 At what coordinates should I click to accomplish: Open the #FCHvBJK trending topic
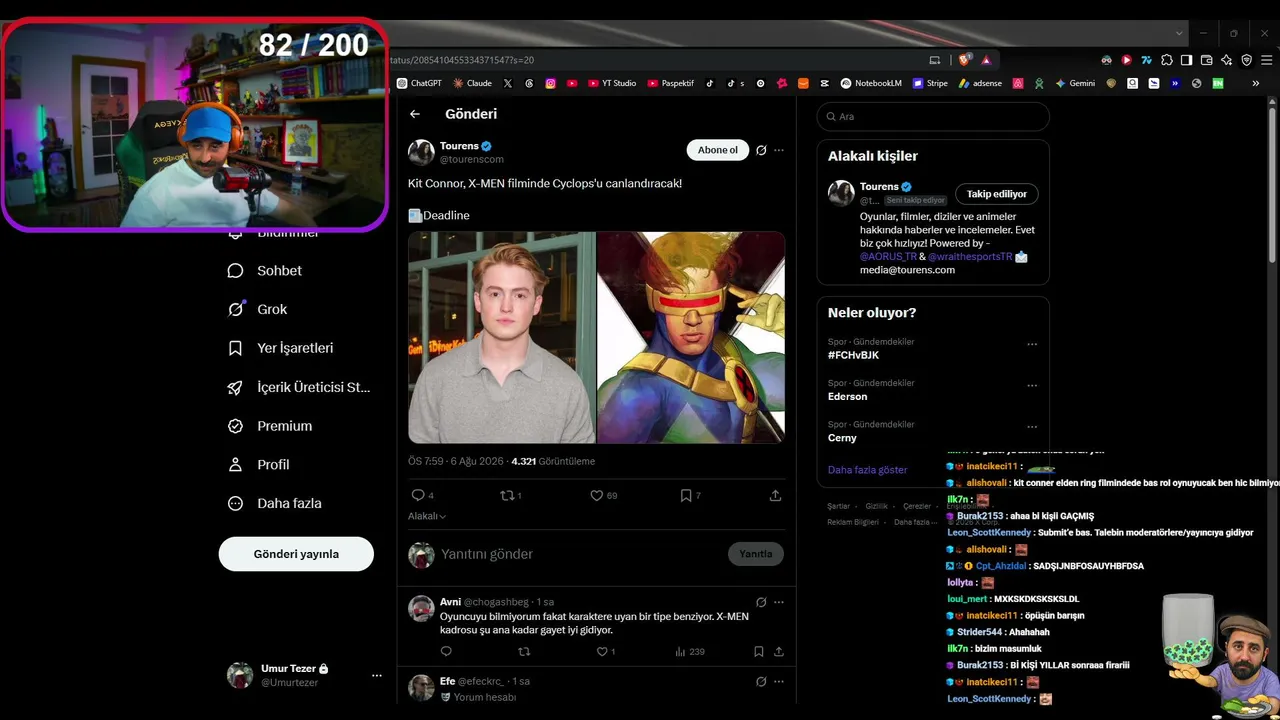[x=853, y=355]
